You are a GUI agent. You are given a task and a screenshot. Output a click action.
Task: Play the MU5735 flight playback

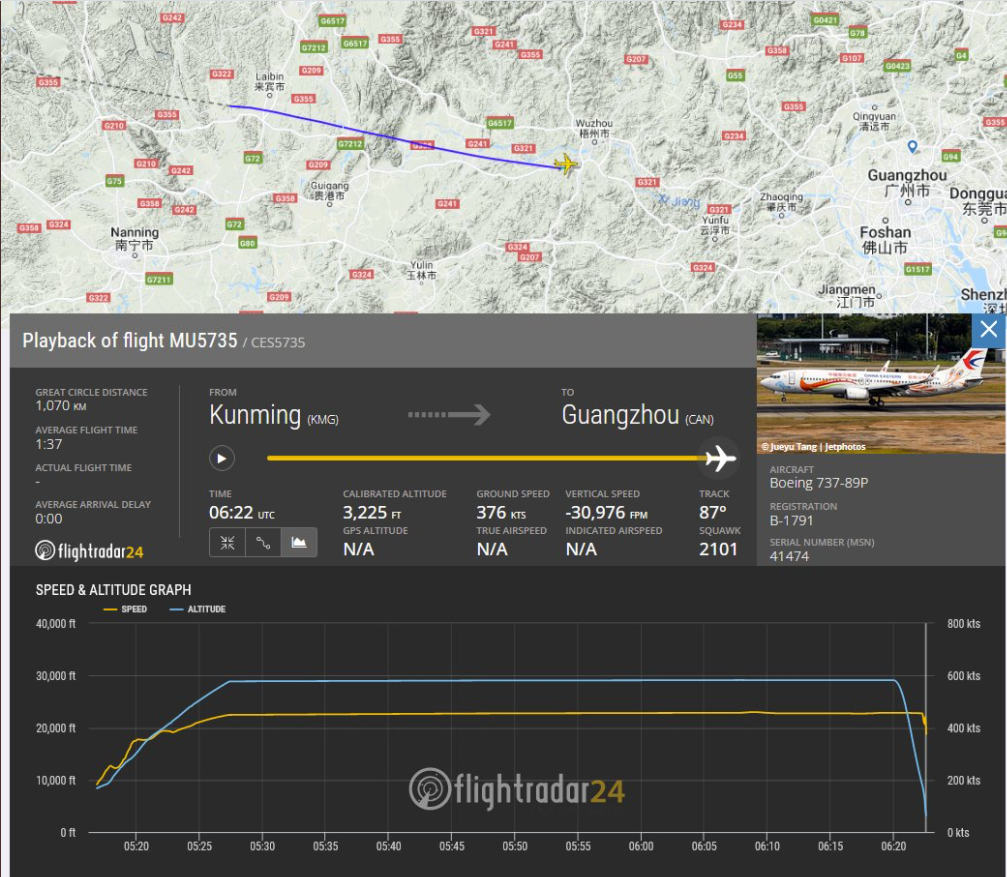tap(222, 458)
